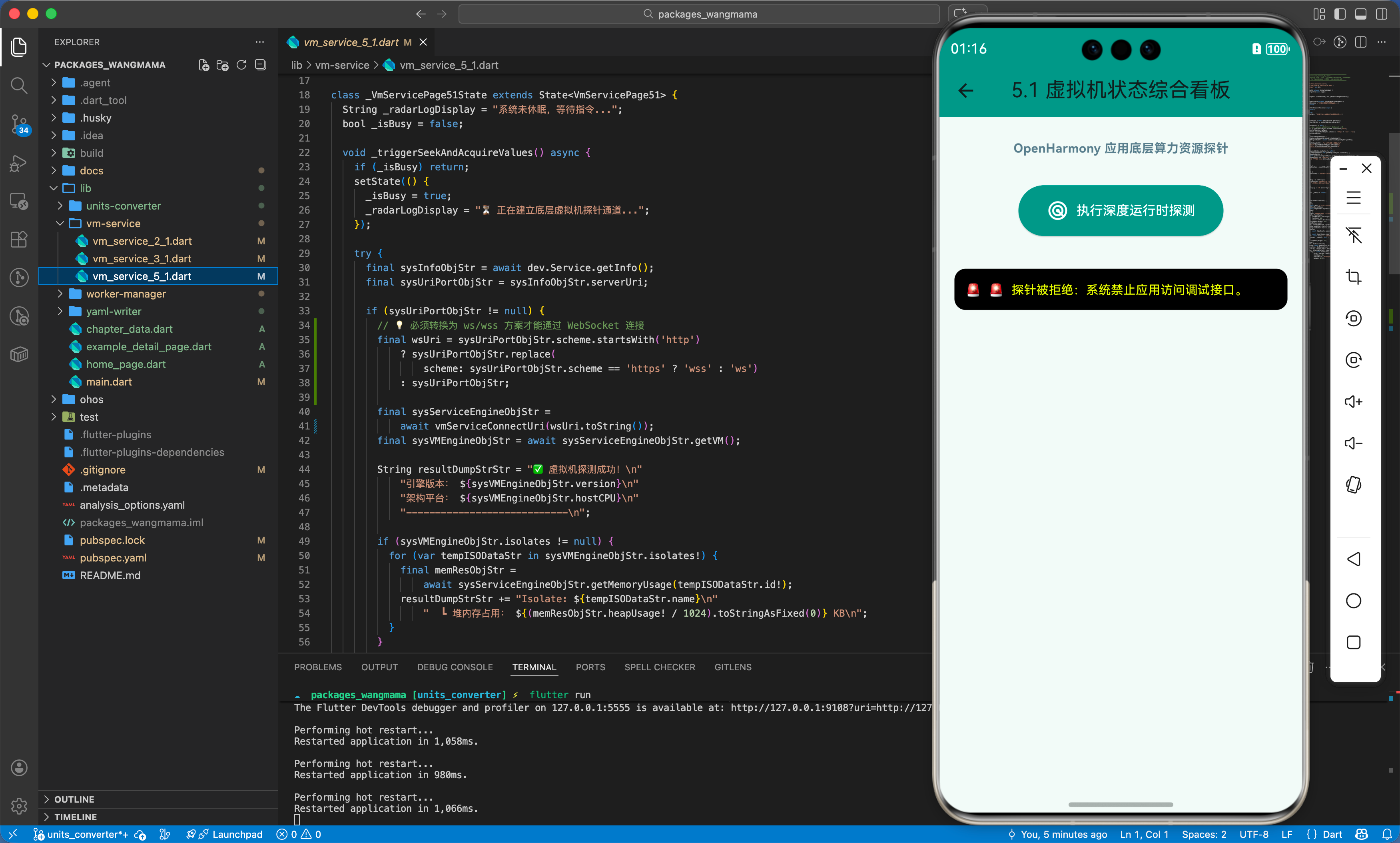Image resolution: width=1400 pixels, height=843 pixels.
Task: Open the Search view in activity bar
Action: 19,85
